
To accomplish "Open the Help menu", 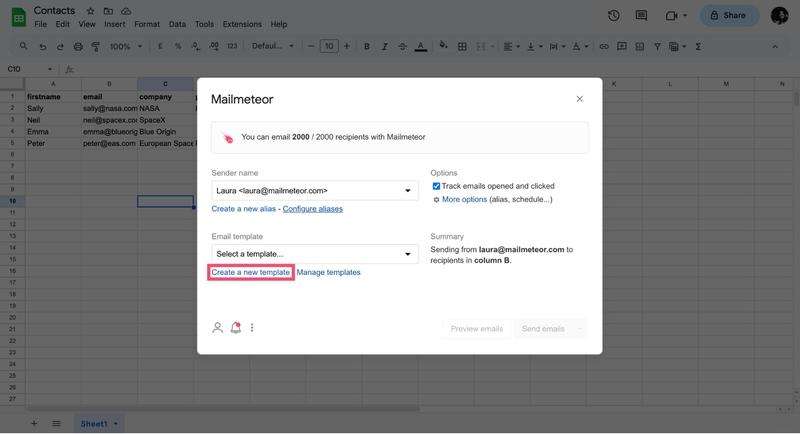I will point(279,24).
